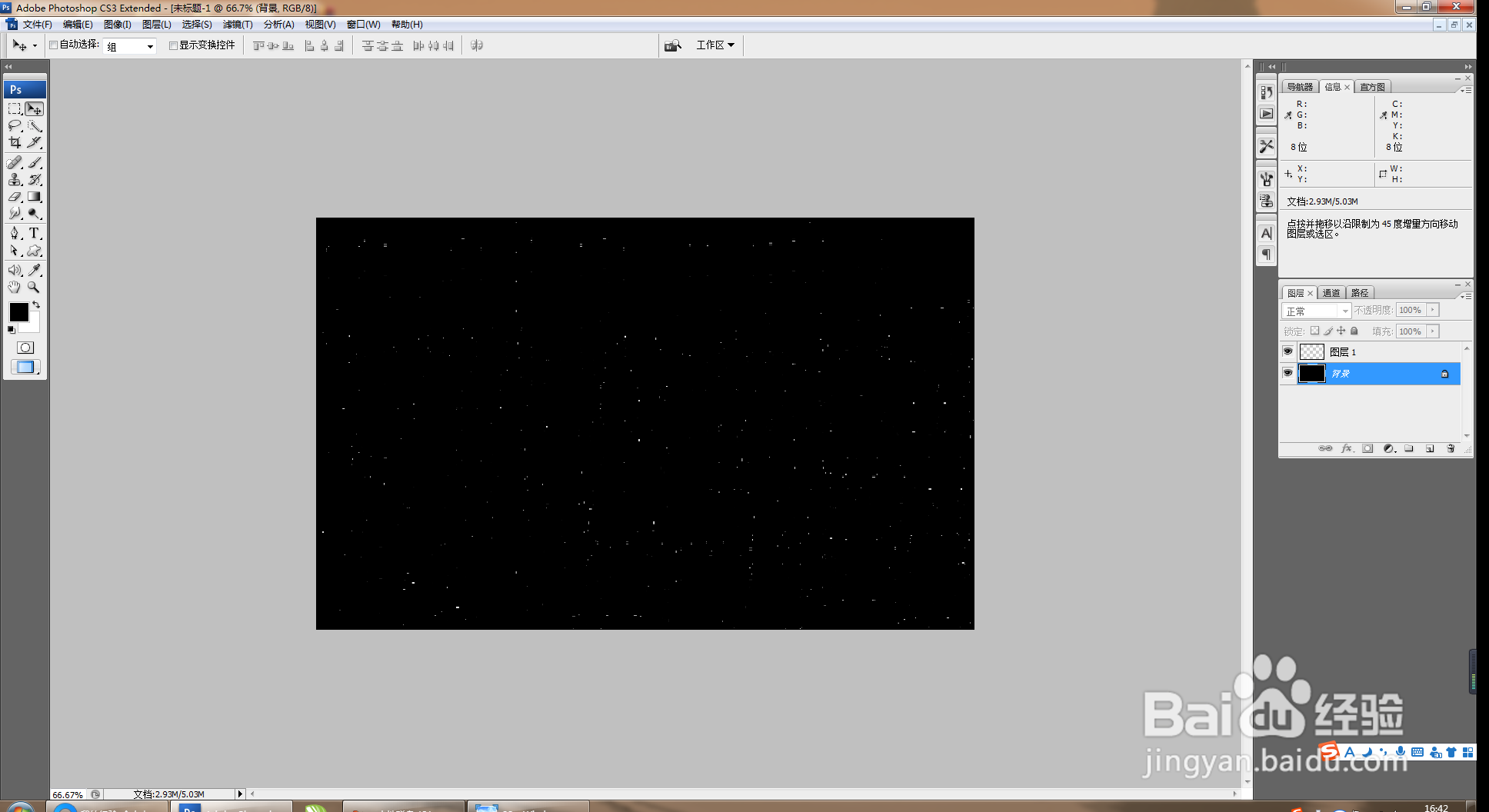The width and height of the screenshot is (1489, 812).
Task: Select the Pen tool
Action: click(15, 234)
